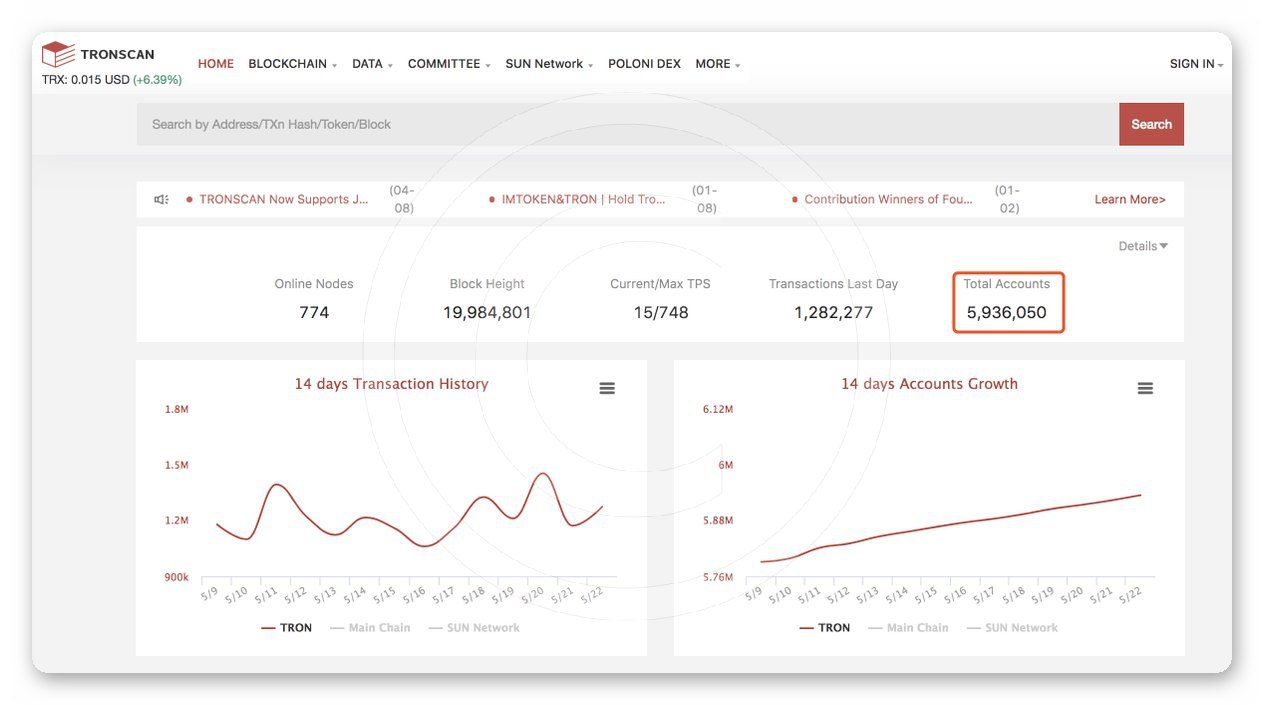Click the TRONSCAN logo icon
This screenshot has width=1264, height=705.
pos(58,54)
